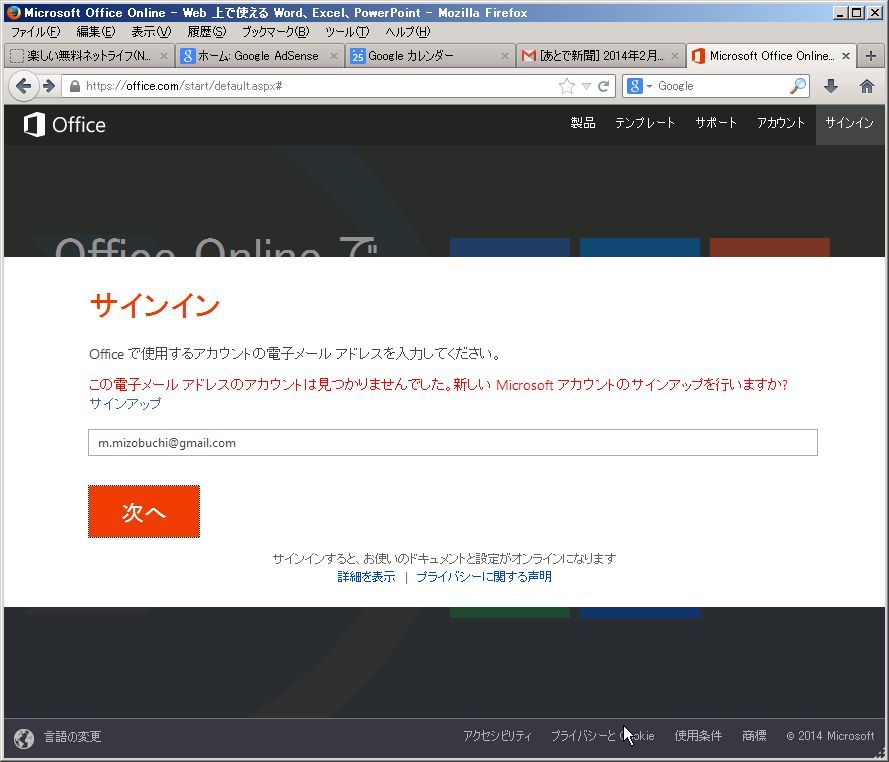The image size is (889, 762).
Task: Open the 履歴(S) menu
Action: 206,32
